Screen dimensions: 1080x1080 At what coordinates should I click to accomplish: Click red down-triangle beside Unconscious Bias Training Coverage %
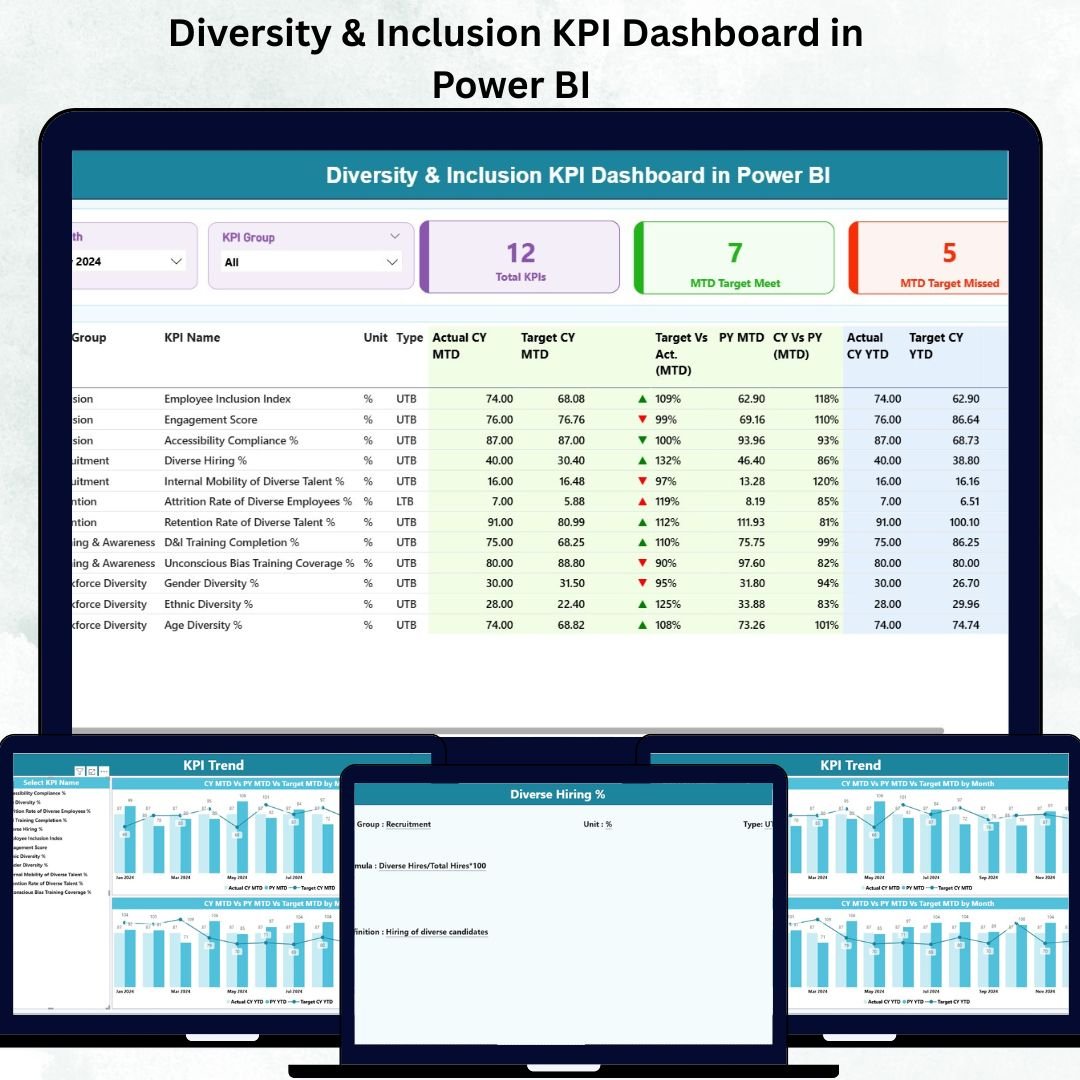pyautogui.click(x=645, y=563)
